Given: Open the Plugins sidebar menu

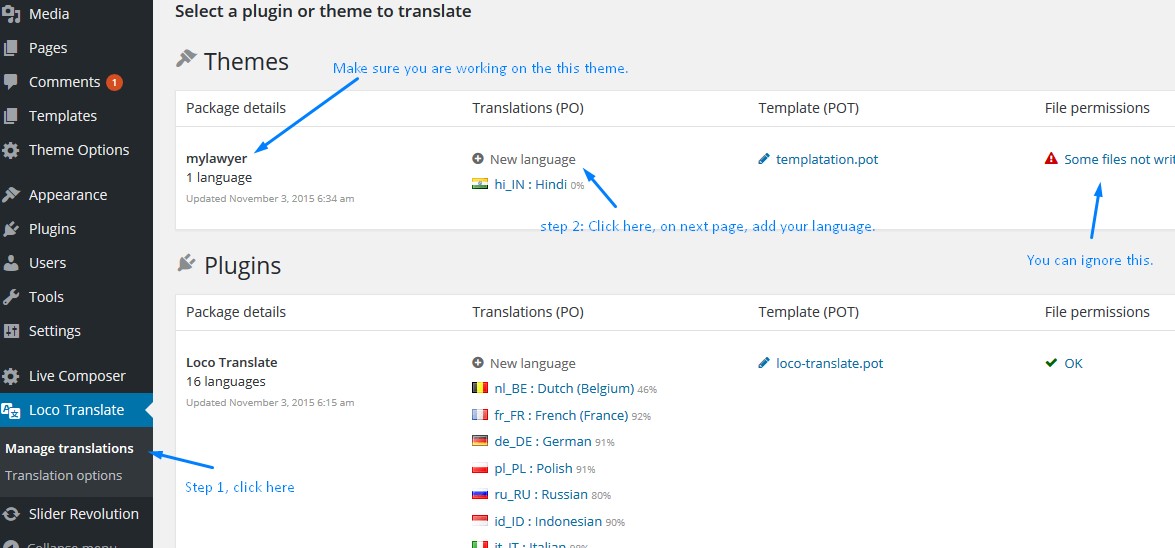Looking at the screenshot, I should pyautogui.click(x=52, y=229).
